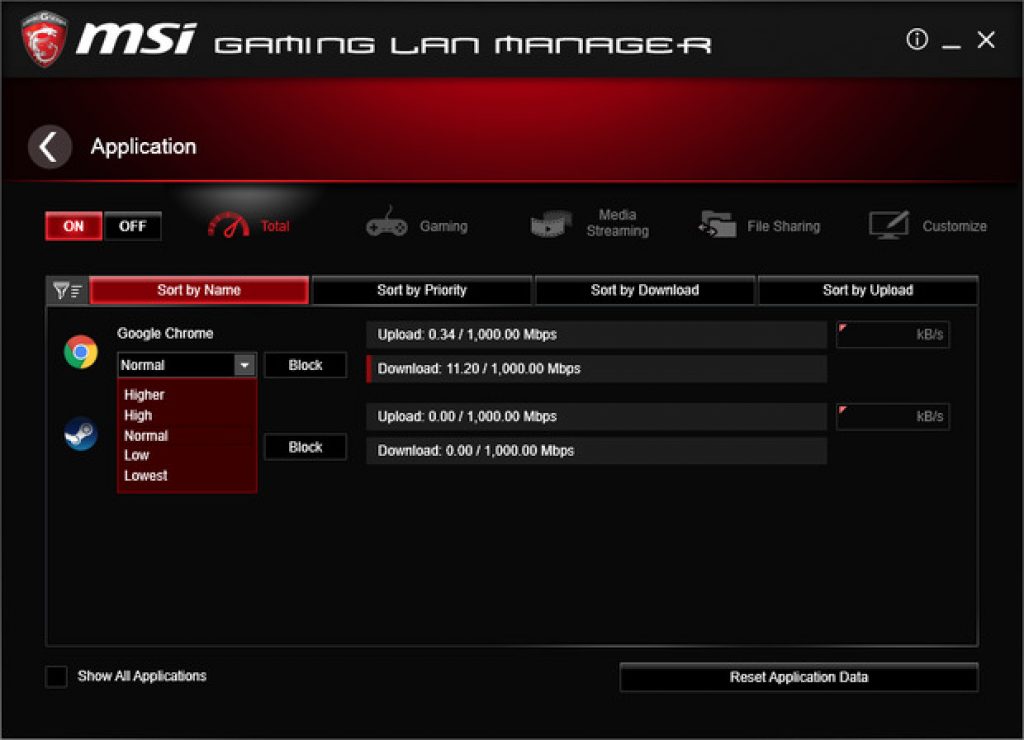Click Steam's download 0.00 bandwidth bar
Screen dimensions: 1024x740
coord(596,451)
